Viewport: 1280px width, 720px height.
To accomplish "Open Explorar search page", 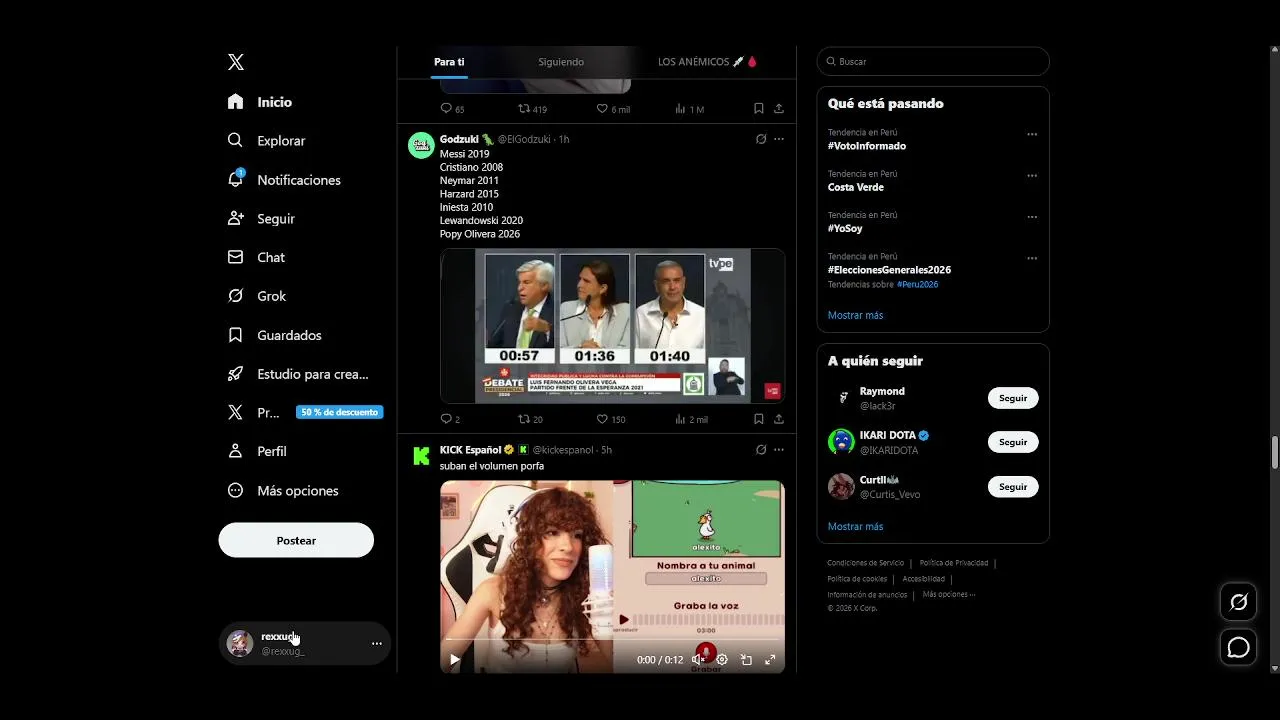I will [266, 141].
